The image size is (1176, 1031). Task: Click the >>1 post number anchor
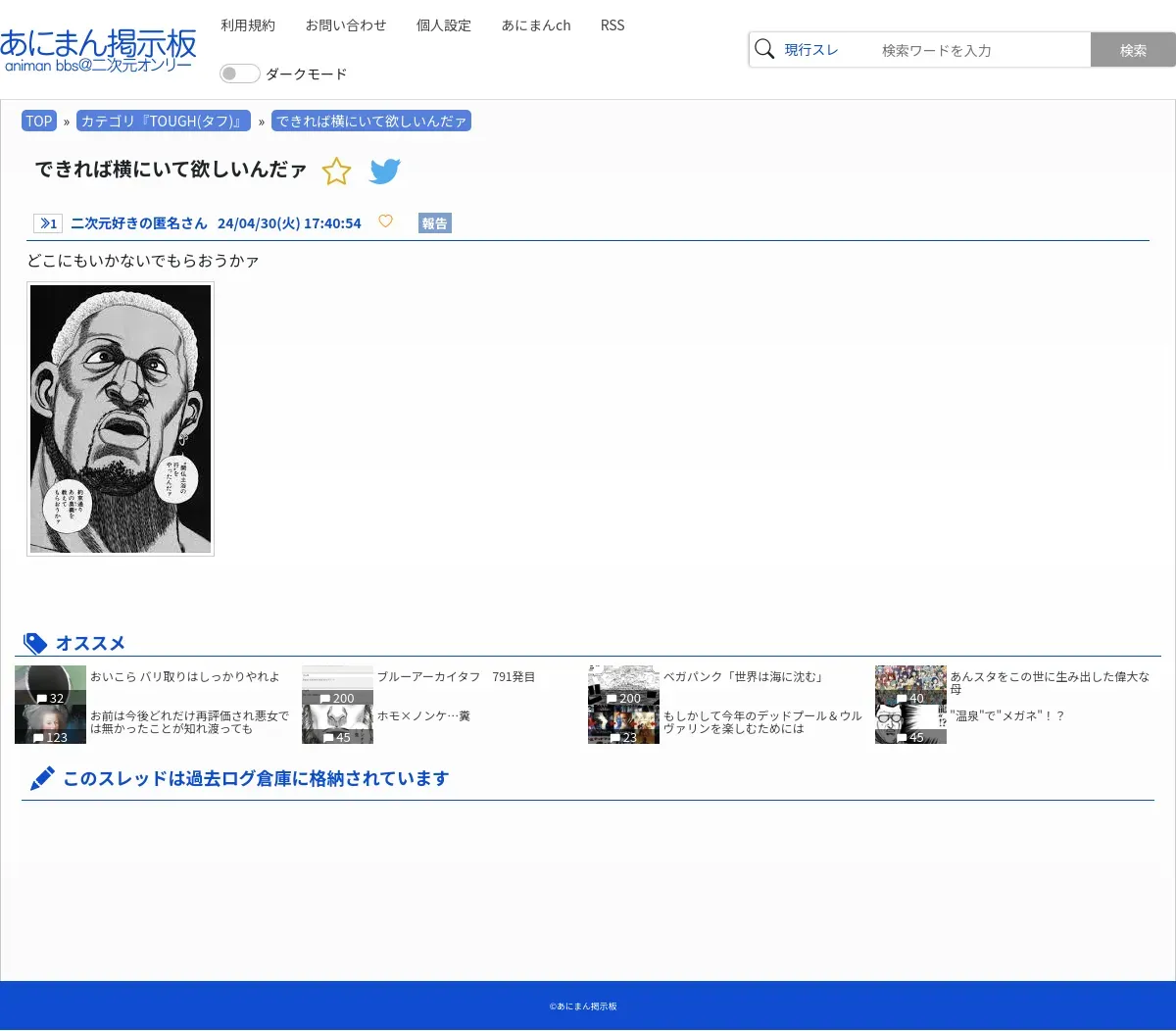(48, 223)
